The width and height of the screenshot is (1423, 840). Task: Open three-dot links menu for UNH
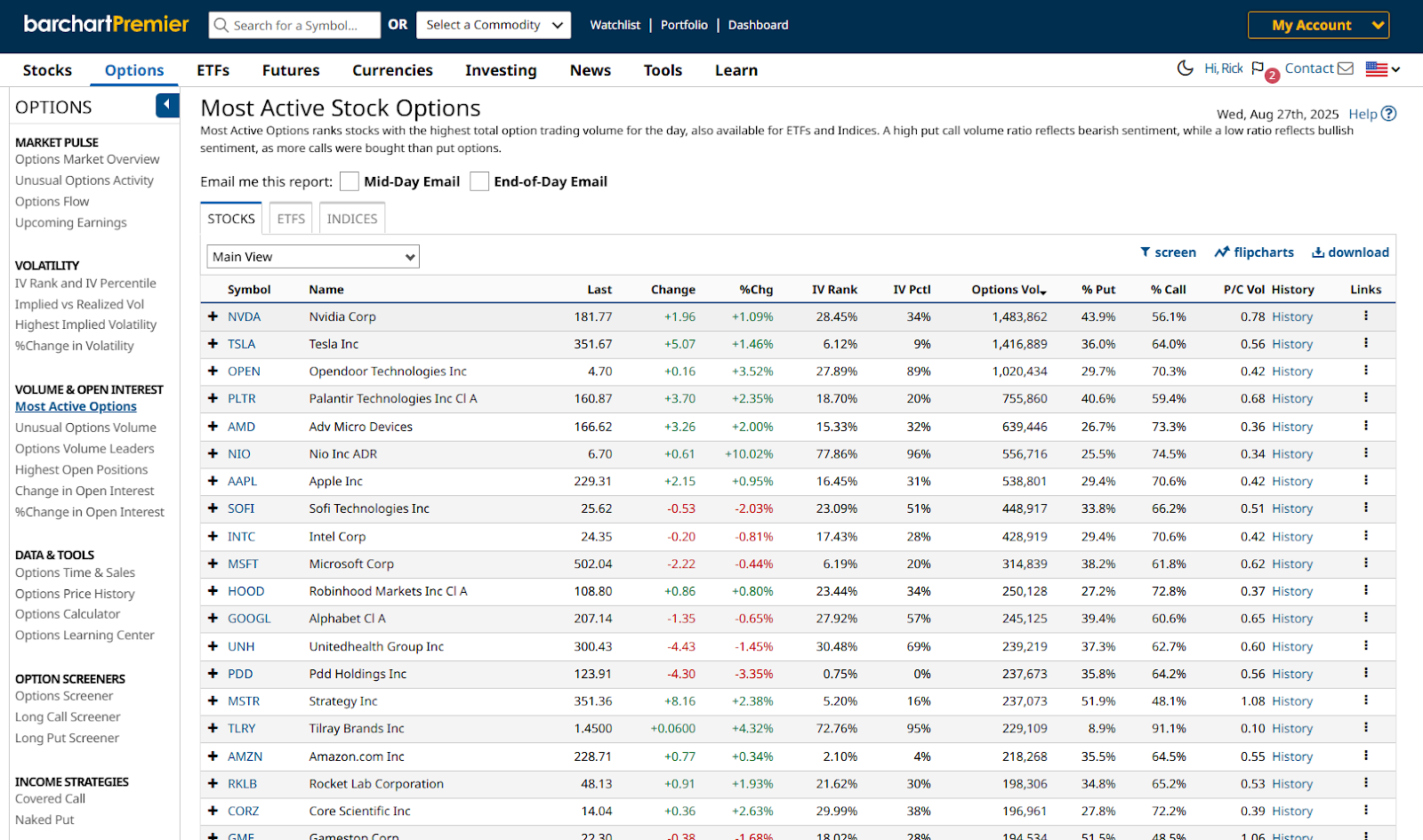coord(1366,645)
